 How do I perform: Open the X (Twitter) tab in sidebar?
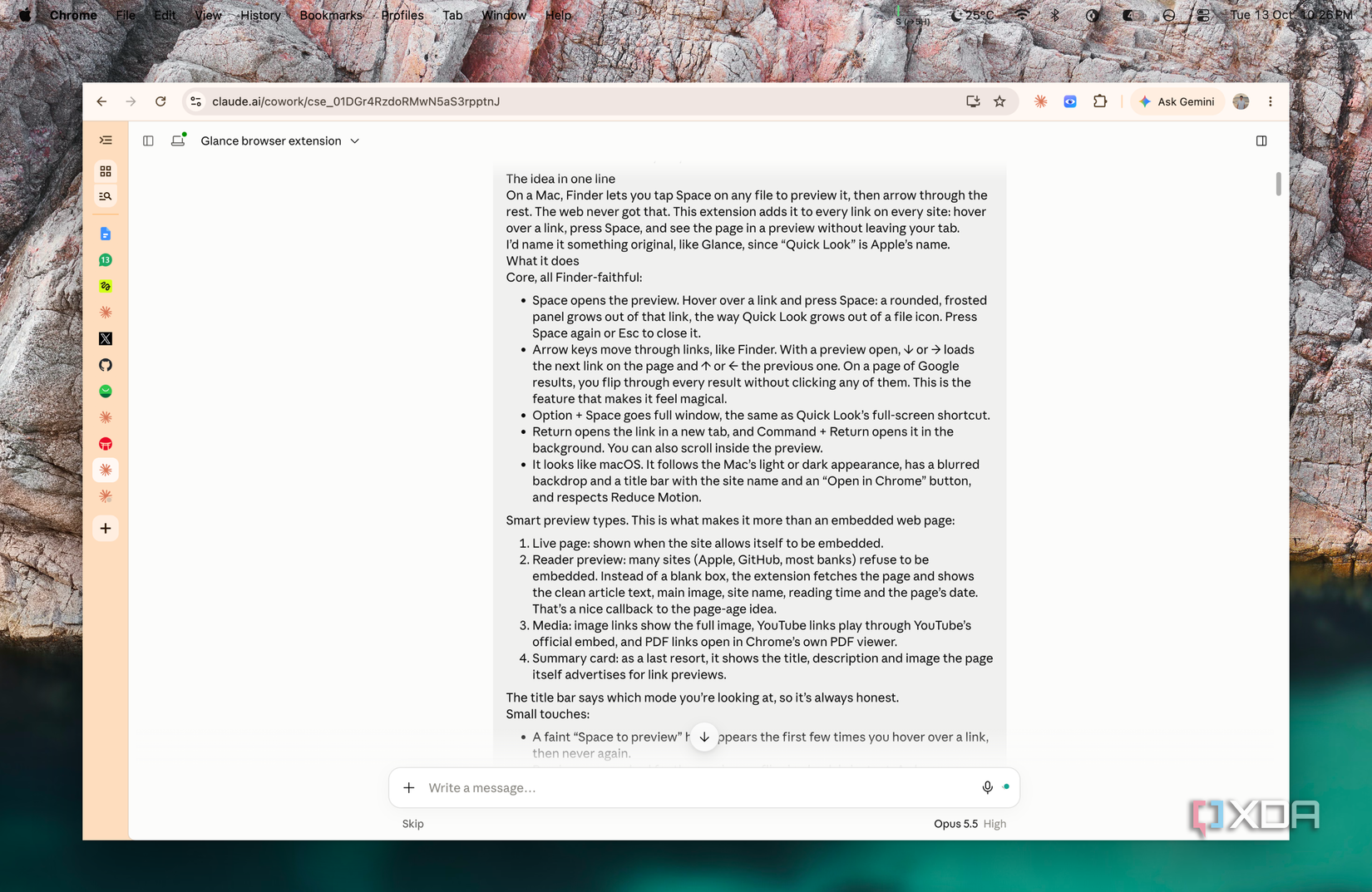(x=106, y=338)
